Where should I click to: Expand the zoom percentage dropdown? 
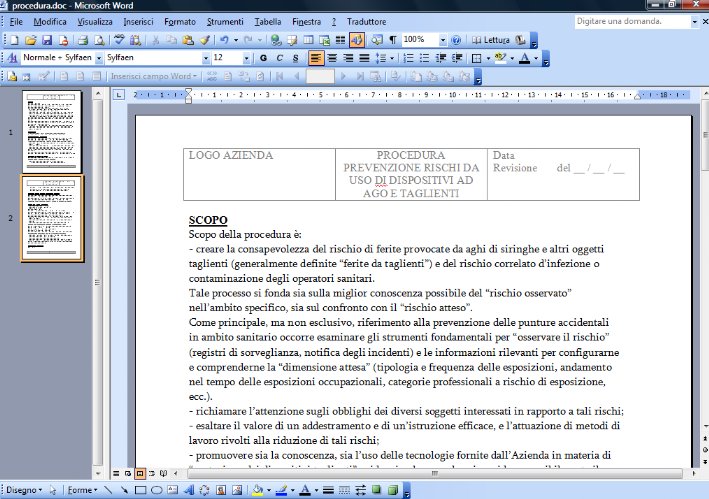point(441,40)
